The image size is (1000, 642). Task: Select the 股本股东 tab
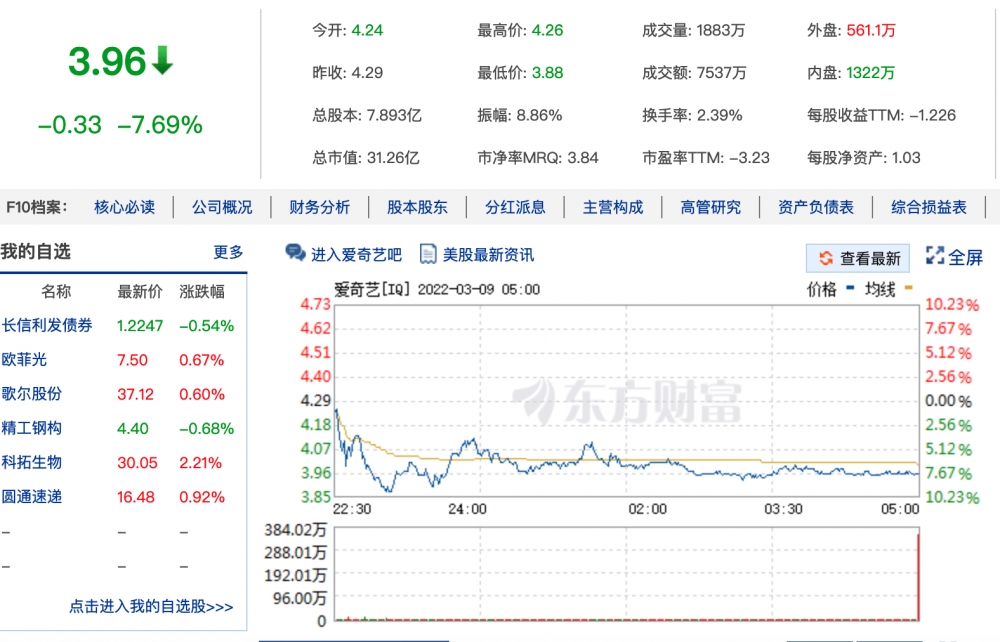[x=417, y=207]
